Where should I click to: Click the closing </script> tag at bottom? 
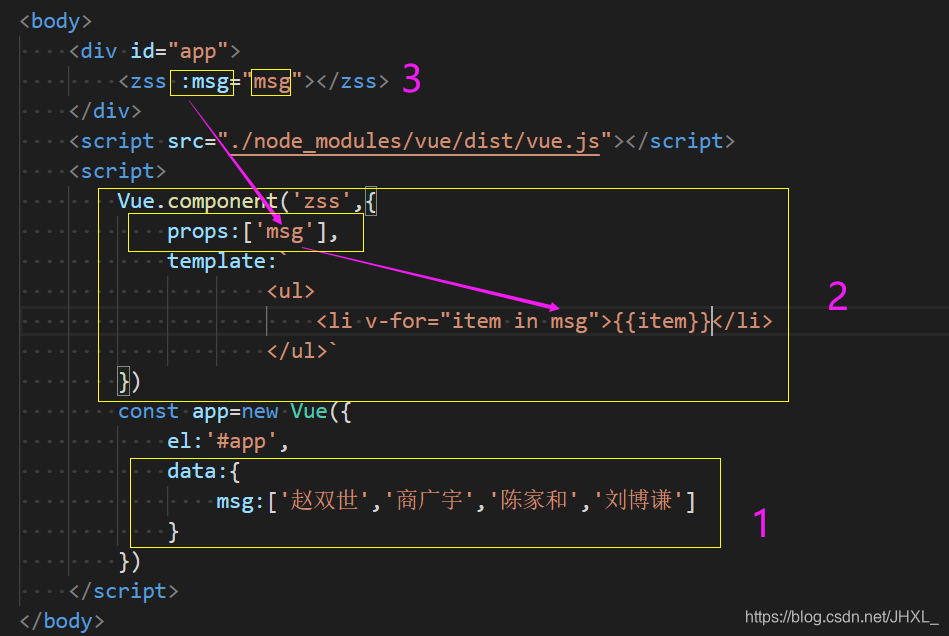(x=124, y=591)
